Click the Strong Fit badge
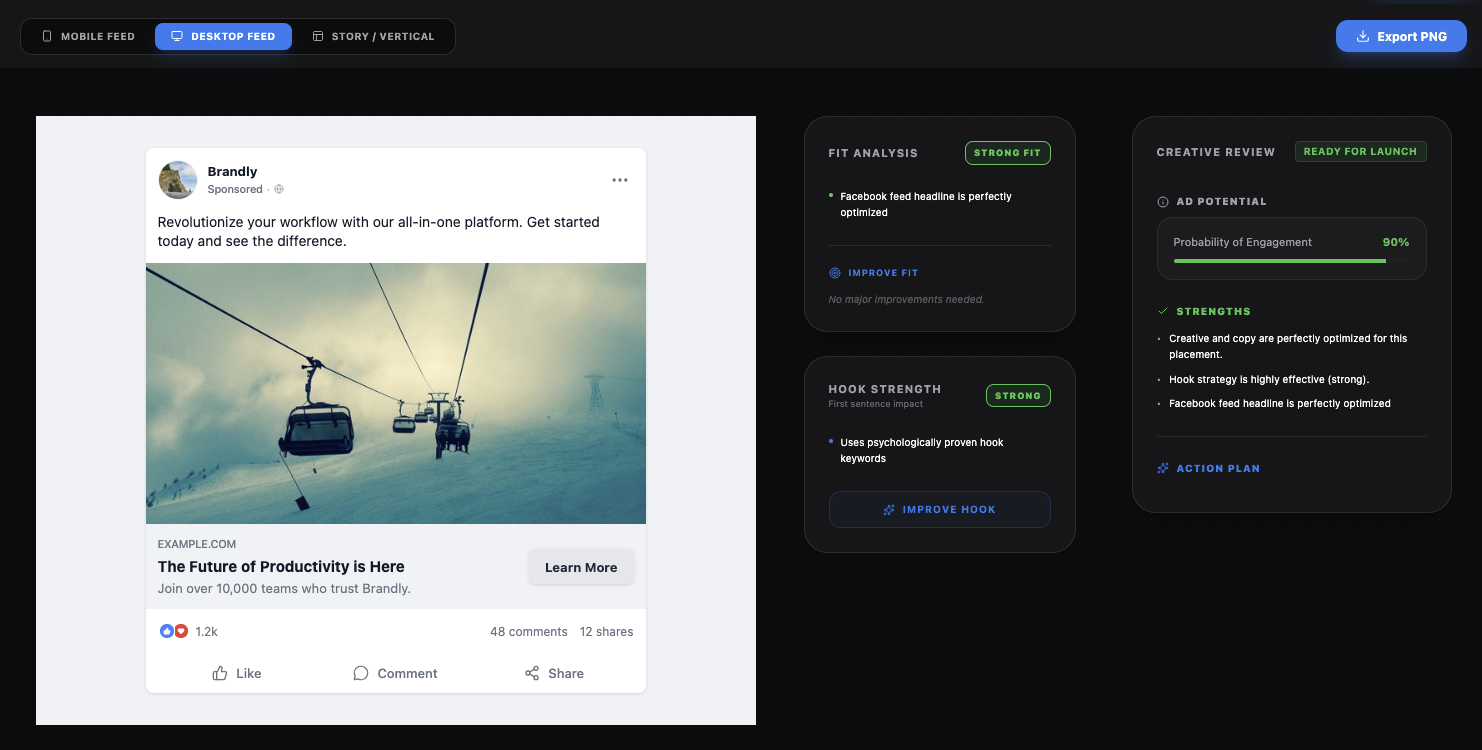 [1008, 153]
